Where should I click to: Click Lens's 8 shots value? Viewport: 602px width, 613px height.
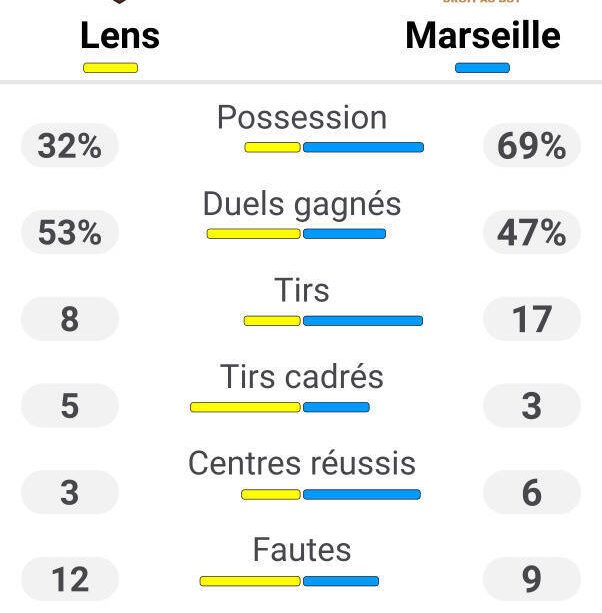pos(70,320)
